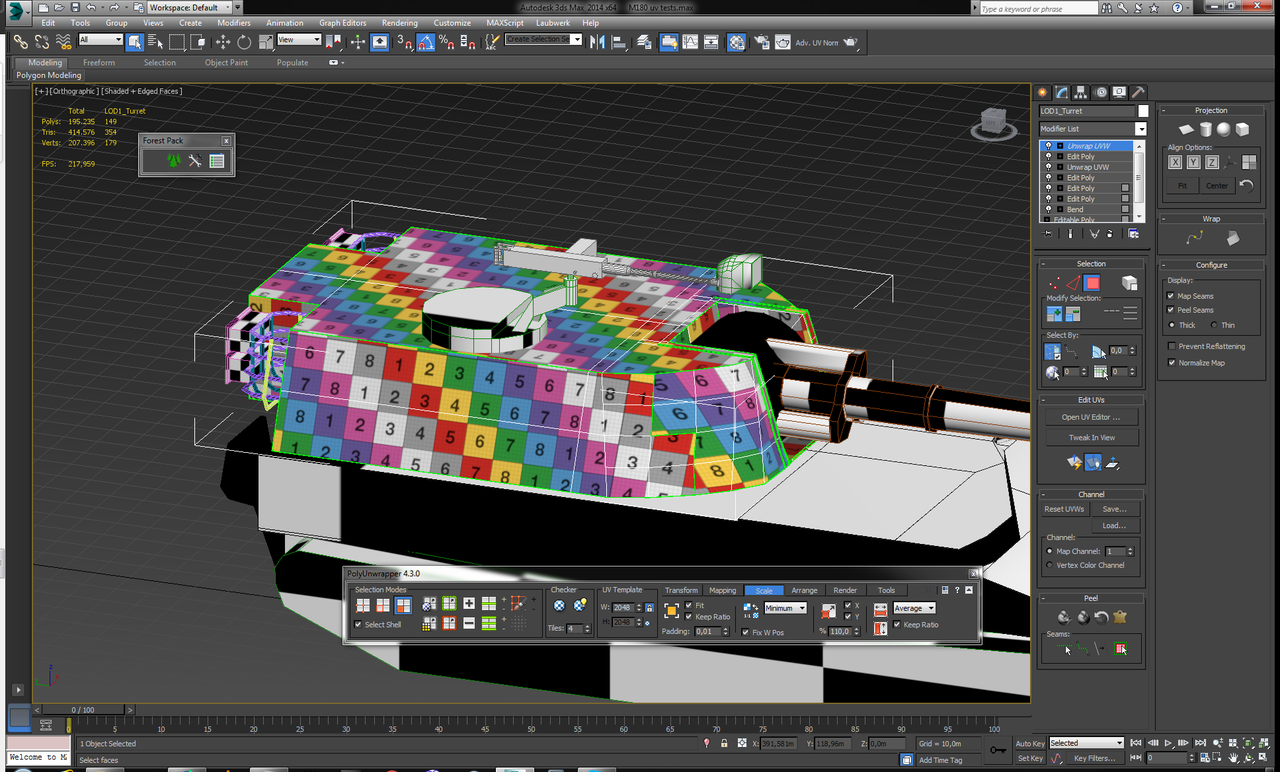Open the Workspace: Default dropdown
Image resolution: width=1280 pixels, height=772 pixels.
coord(190,7)
